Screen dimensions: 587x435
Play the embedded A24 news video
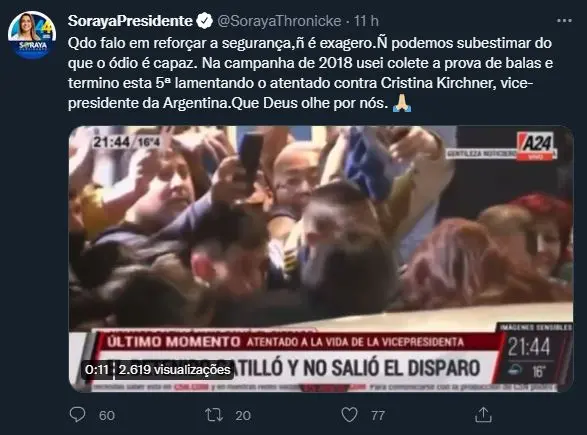click(x=321, y=259)
